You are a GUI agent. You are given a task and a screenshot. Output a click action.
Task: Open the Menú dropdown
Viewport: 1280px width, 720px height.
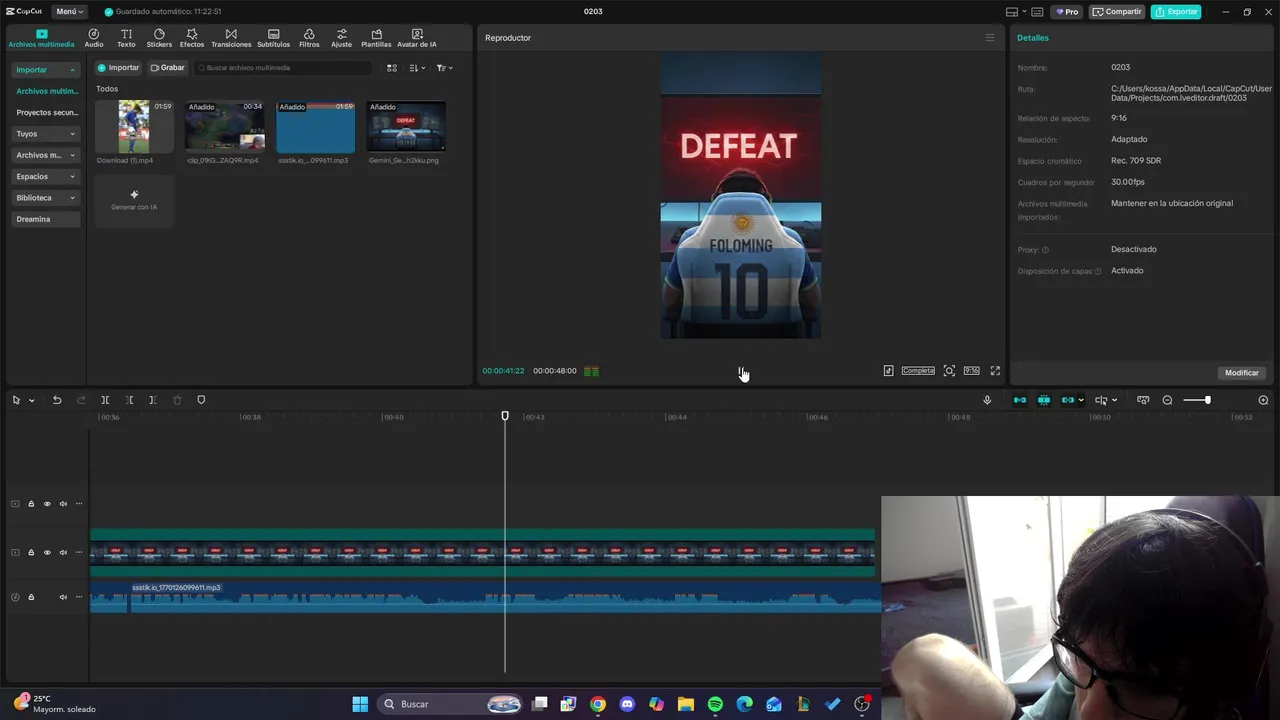click(69, 12)
